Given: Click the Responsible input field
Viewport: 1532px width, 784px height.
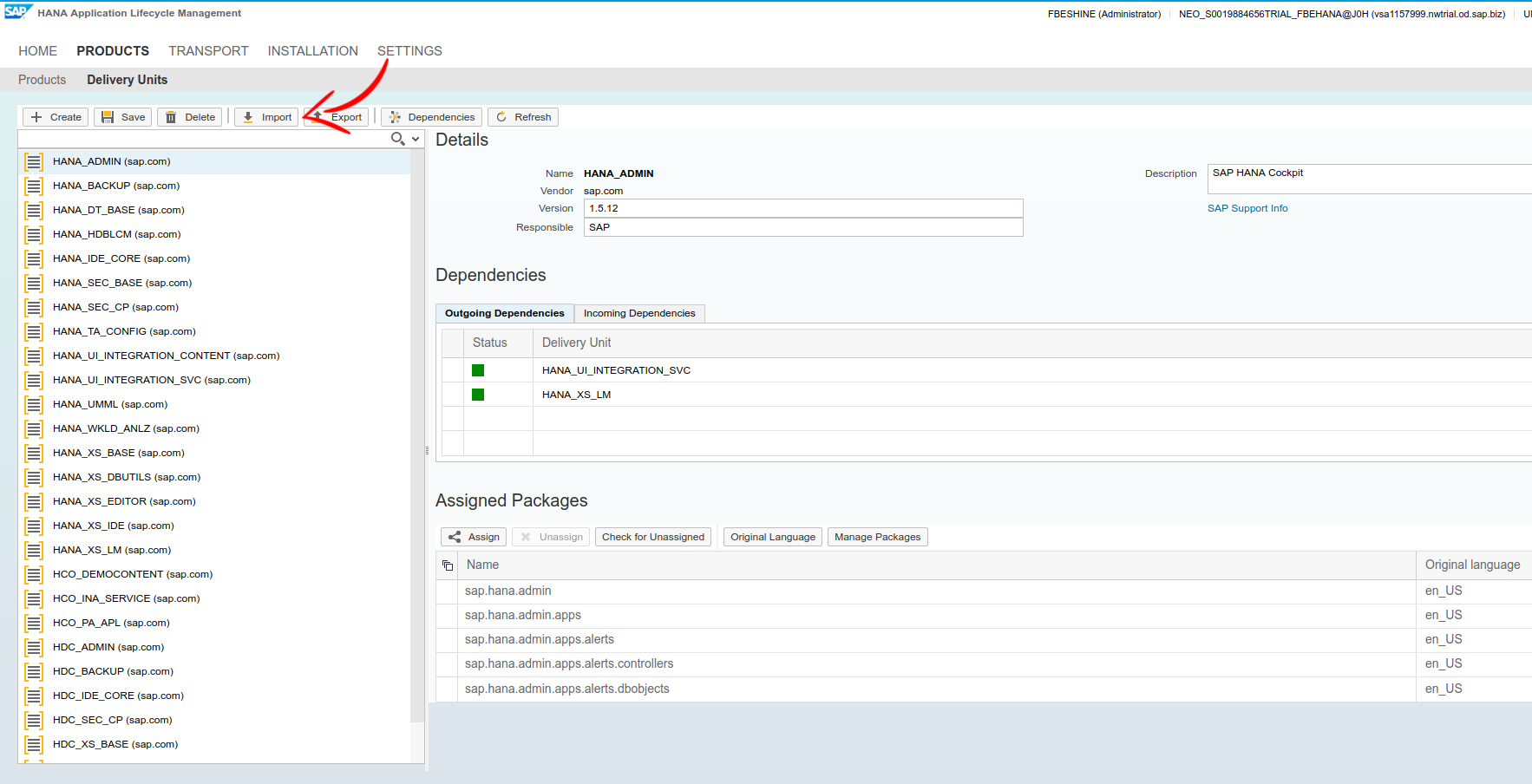Looking at the screenshot, I should click(803, 227).
